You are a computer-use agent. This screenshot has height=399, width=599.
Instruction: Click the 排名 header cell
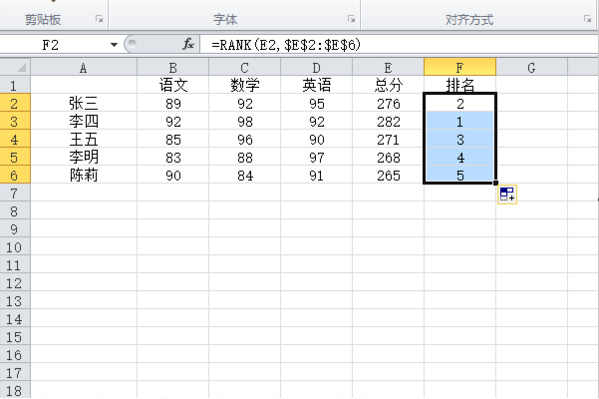(x=460, y=85)
